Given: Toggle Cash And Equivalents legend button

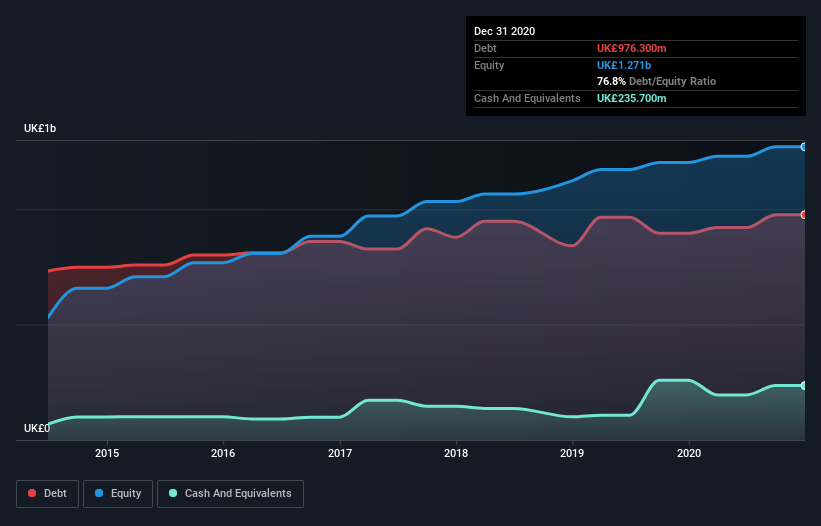Looking at the screenshot, I should [x=230, y=494].
